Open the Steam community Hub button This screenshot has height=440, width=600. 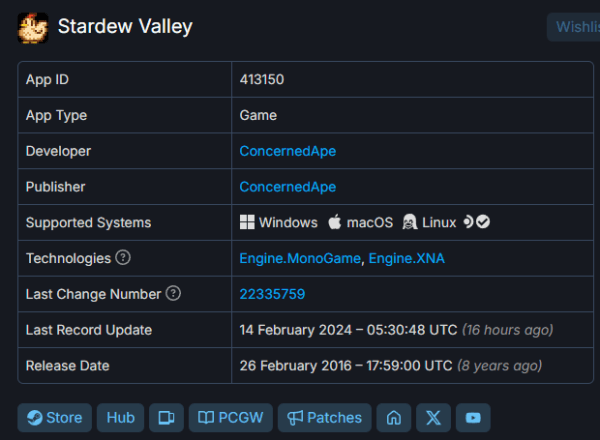(x=120, y=418)
